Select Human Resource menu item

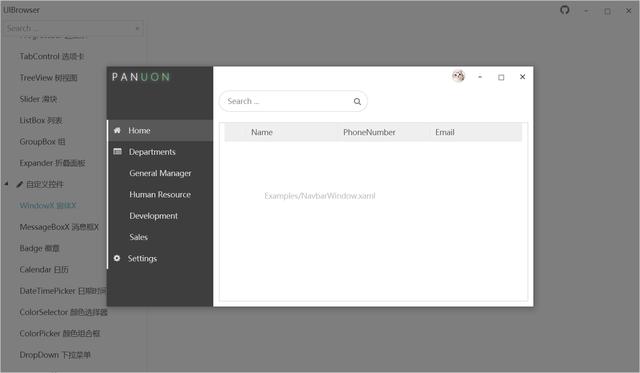tap(160, 195)
